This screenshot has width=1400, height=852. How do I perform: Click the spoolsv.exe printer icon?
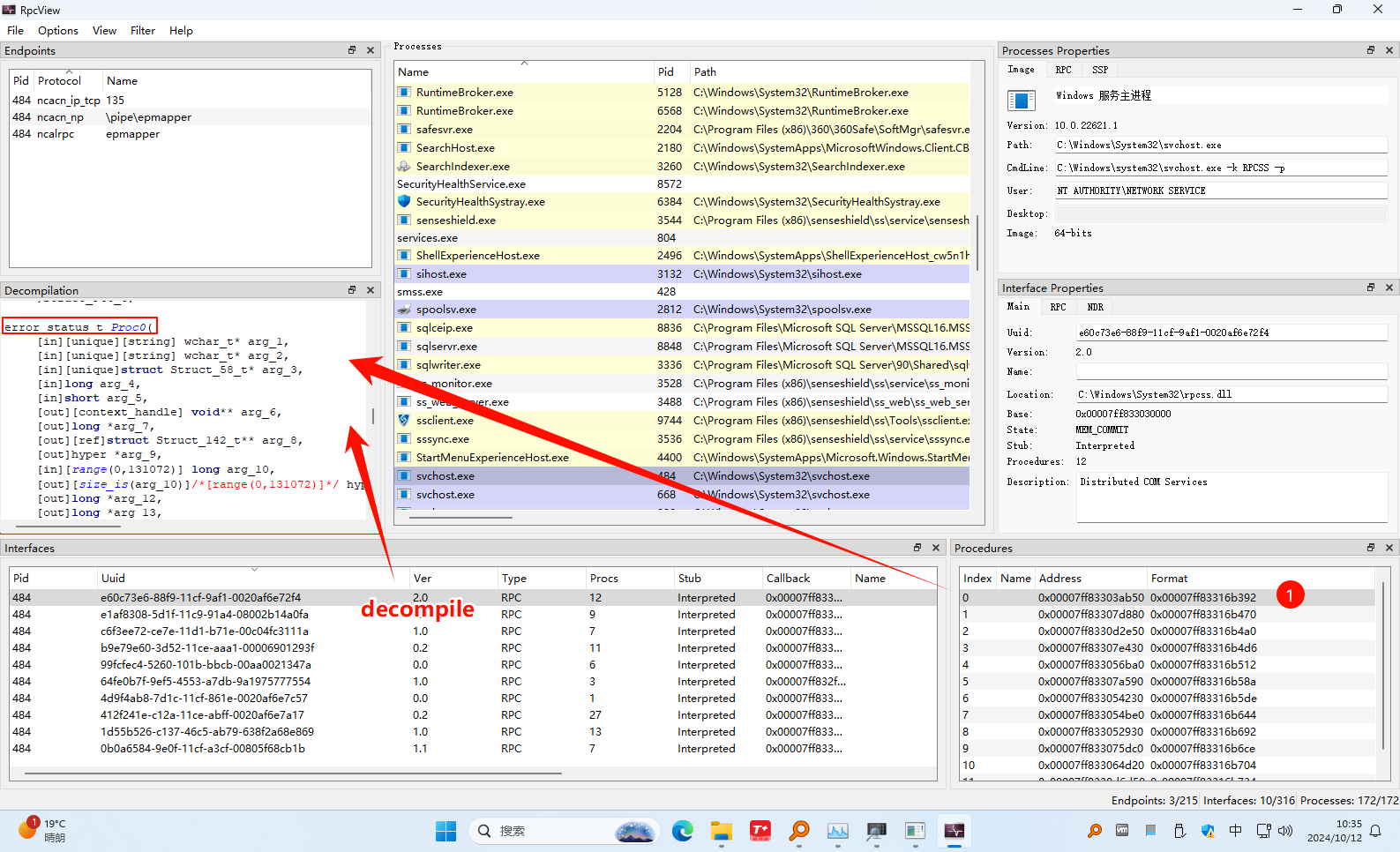coord(404,310)
